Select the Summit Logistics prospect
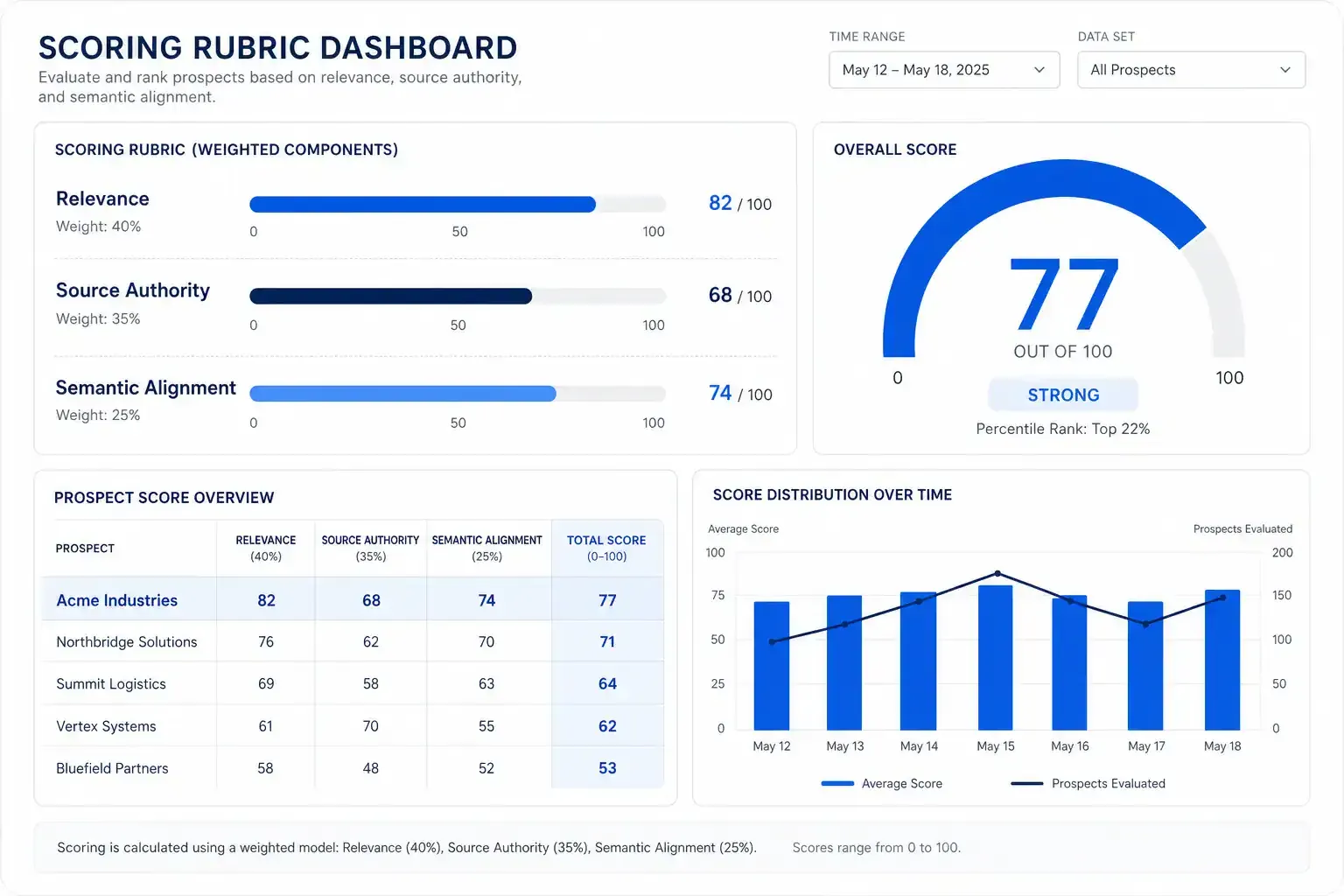Image resolution: width=1344 pixels, height=896 pixels. pos(111,684)
